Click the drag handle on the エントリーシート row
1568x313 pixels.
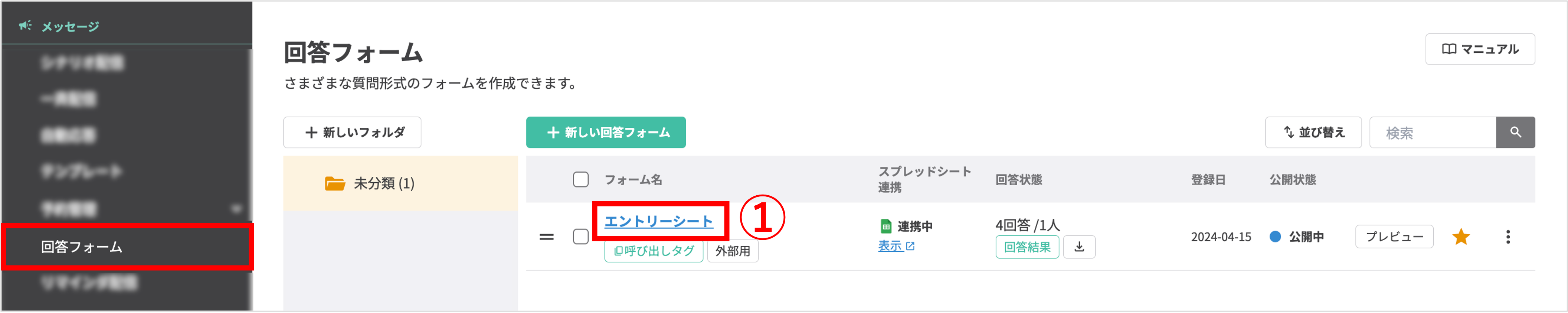pos(546,237)
